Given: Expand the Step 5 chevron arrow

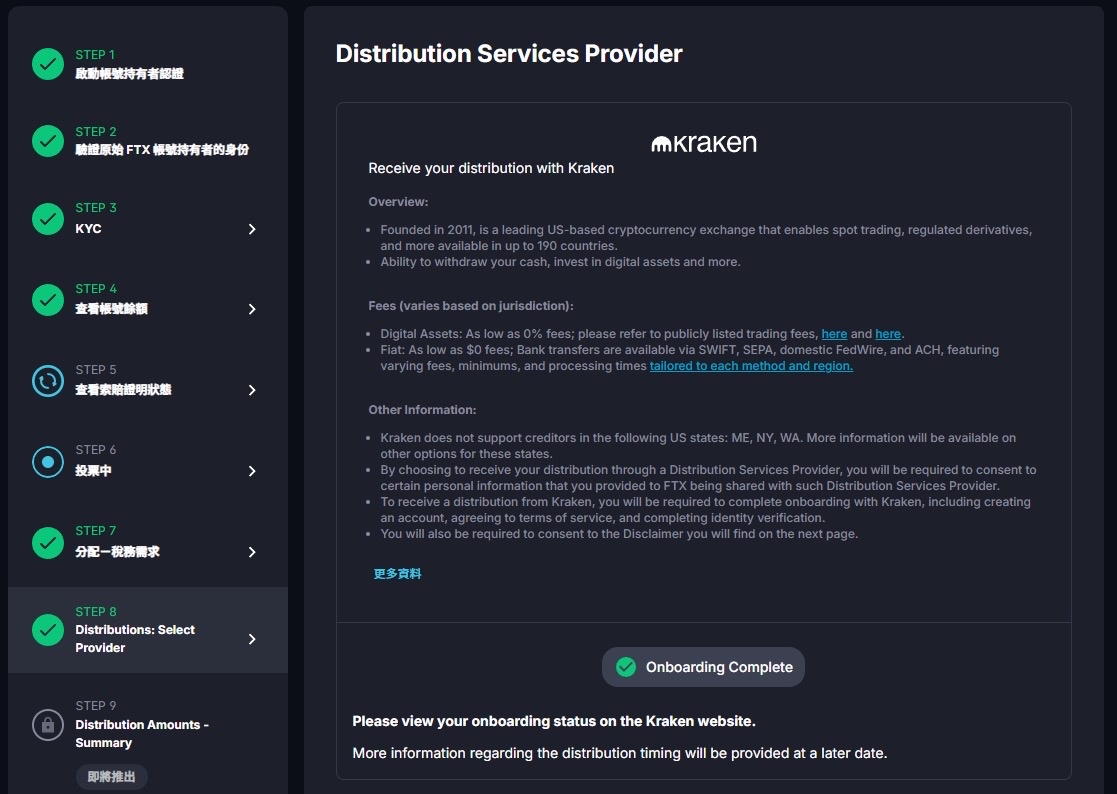Looking at the screenshot, I should click(252, 390).
